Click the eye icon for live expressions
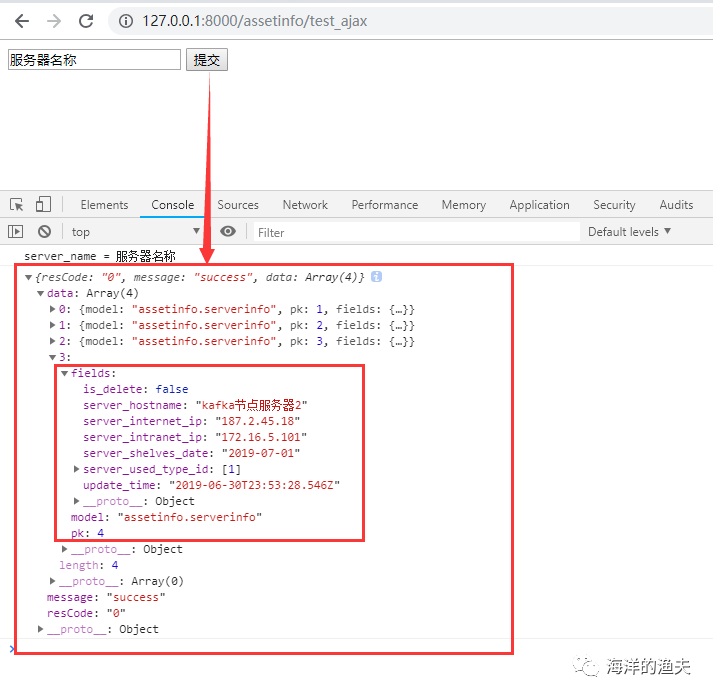The image size is (713, 697). (228, 231)
